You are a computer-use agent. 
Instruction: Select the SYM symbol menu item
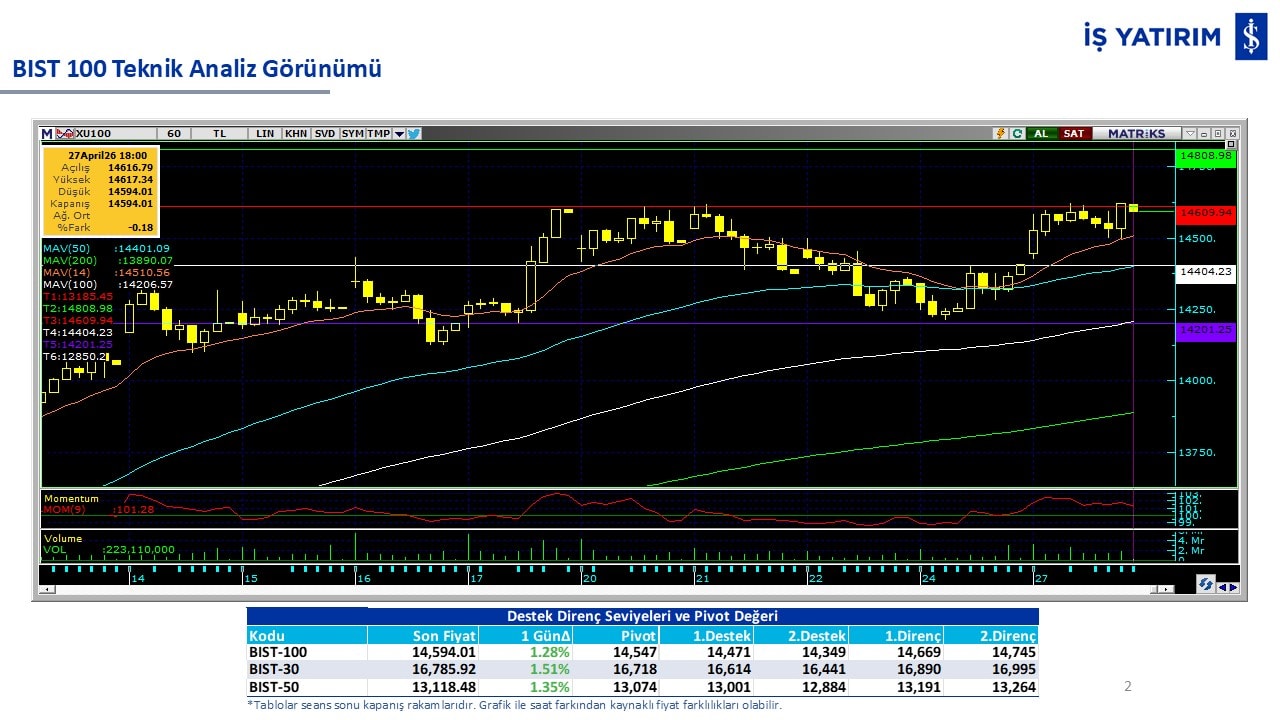(352, 133)
